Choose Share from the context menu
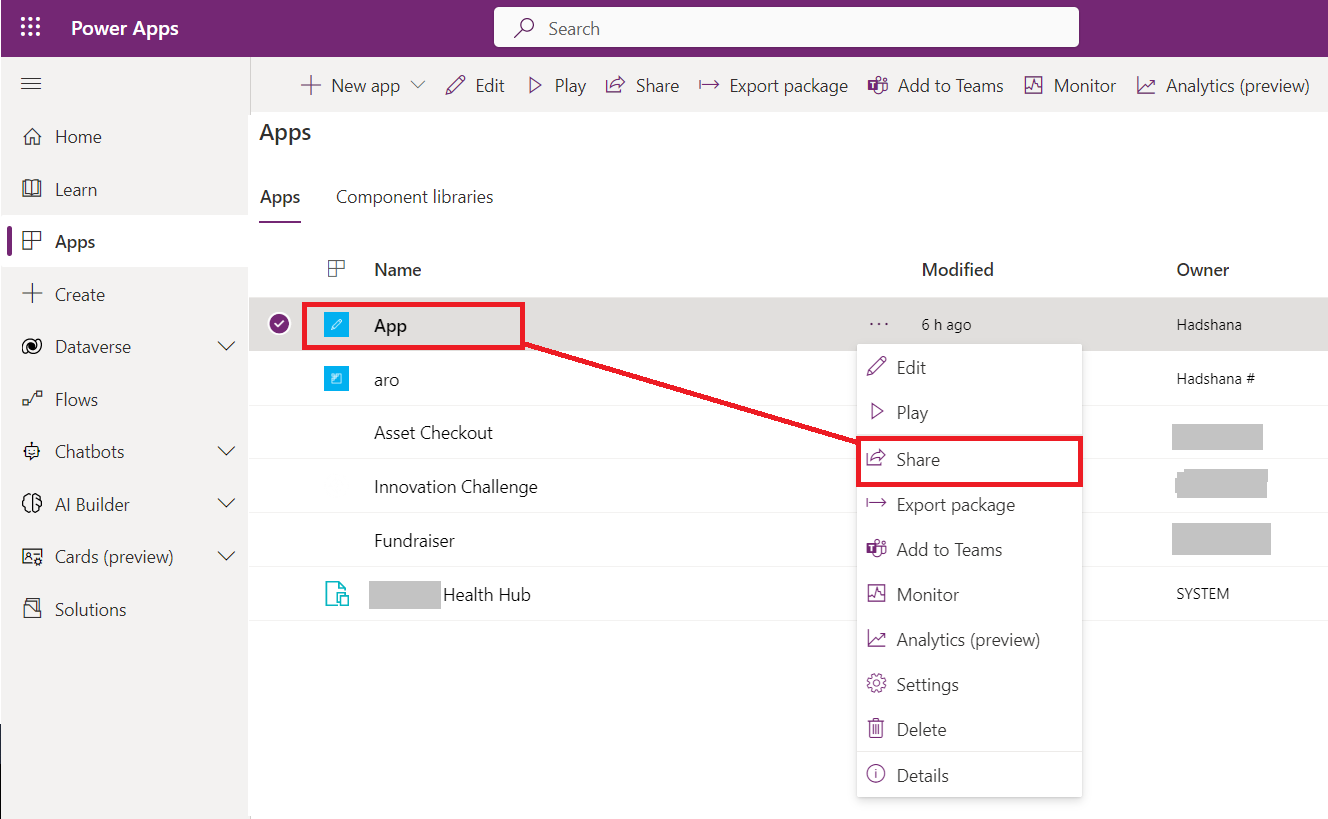Screen dimensions: 1328x819 click(x=919, y=459)
